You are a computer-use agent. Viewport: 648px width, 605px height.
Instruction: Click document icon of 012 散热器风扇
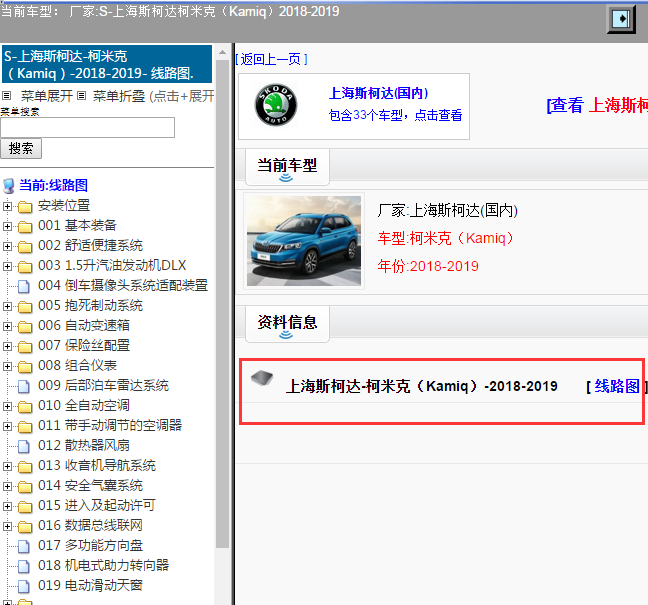click(x=24, y=446)
